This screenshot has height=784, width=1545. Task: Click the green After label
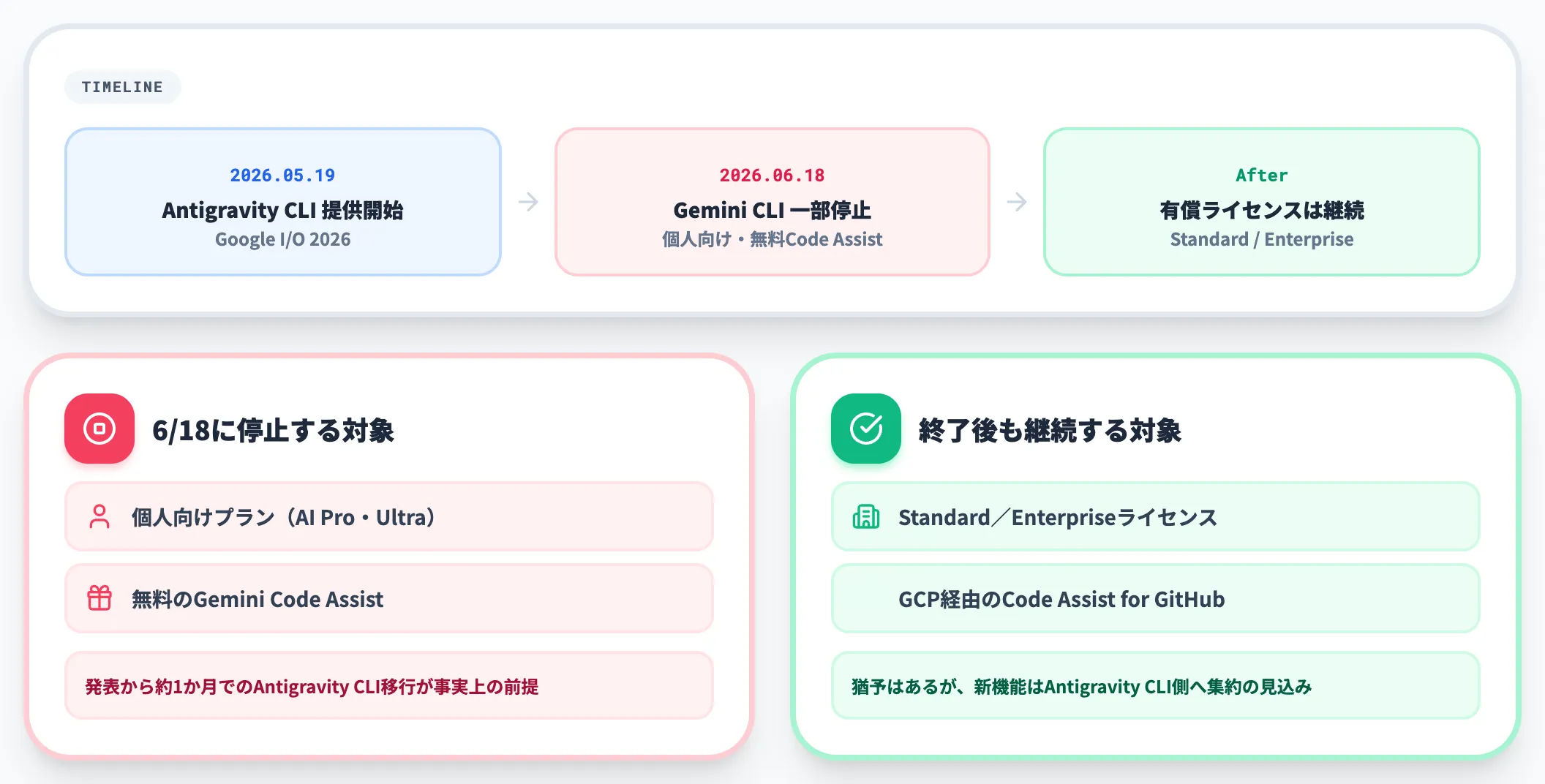[x=1262, y=176]
